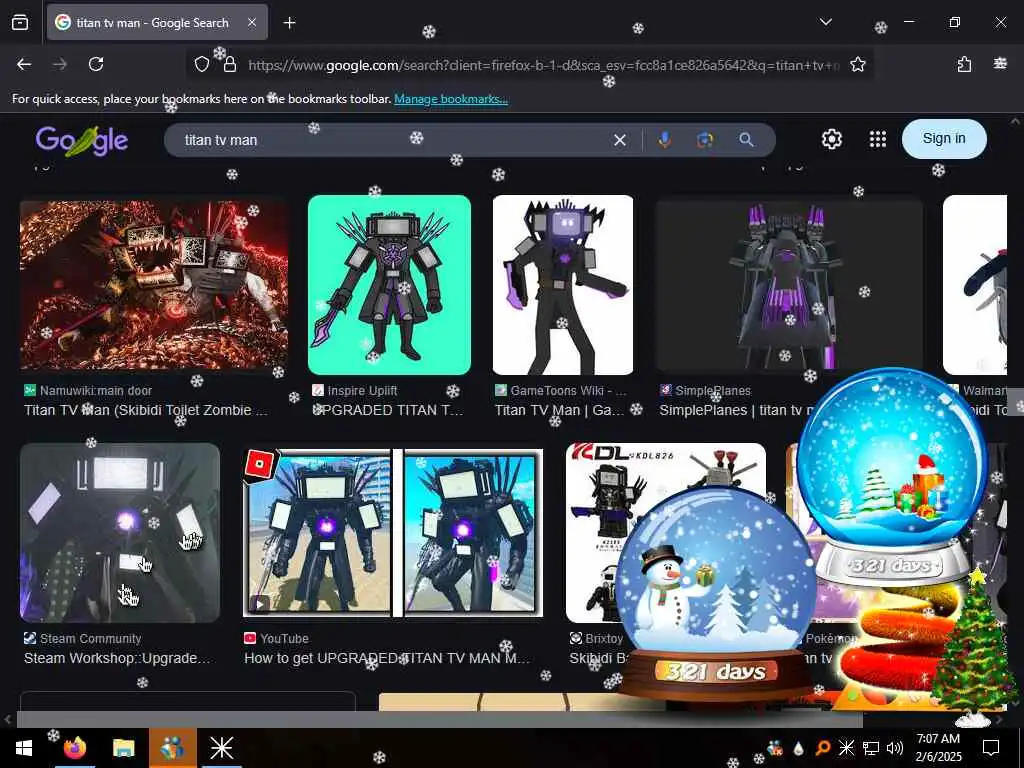Click the Google search URL in address bar

(543, 65)
